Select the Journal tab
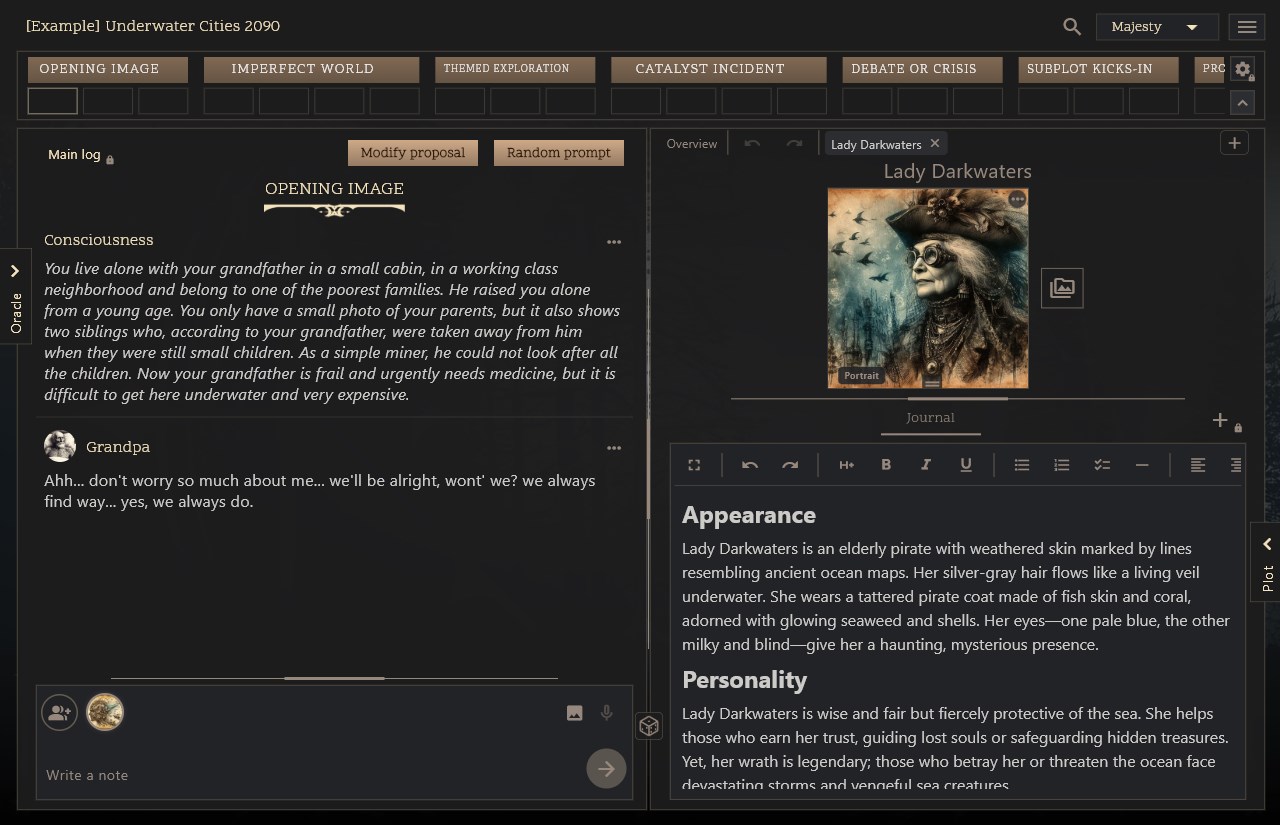 pyautogui.click(x=930, y=418)
